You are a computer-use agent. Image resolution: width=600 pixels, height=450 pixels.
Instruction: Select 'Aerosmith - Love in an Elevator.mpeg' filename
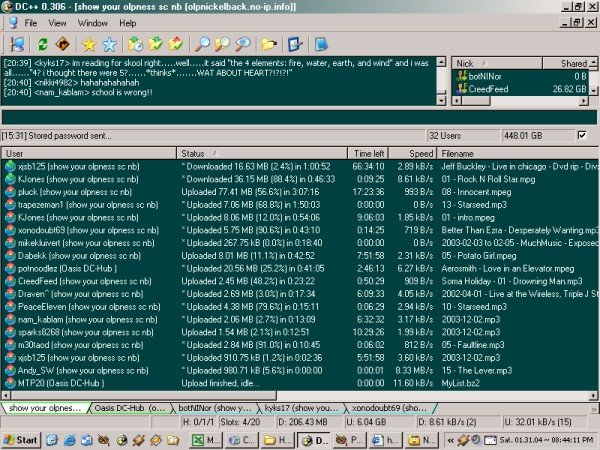pyautogui.click(x=507, y=269)
